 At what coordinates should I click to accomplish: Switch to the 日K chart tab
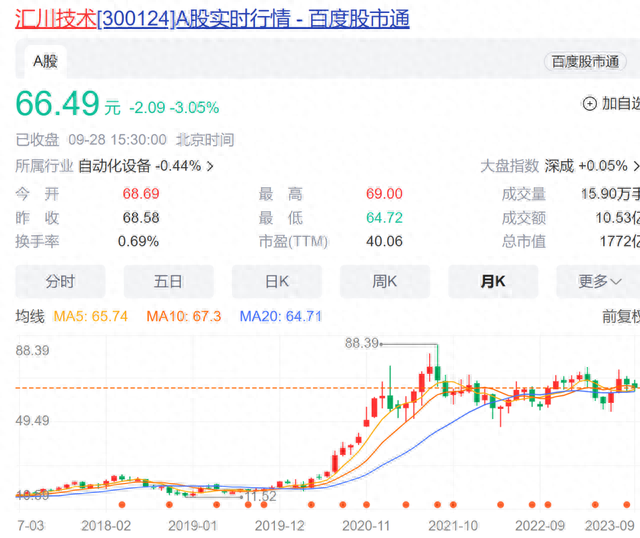pyautogui.click(x=277, y=281)
